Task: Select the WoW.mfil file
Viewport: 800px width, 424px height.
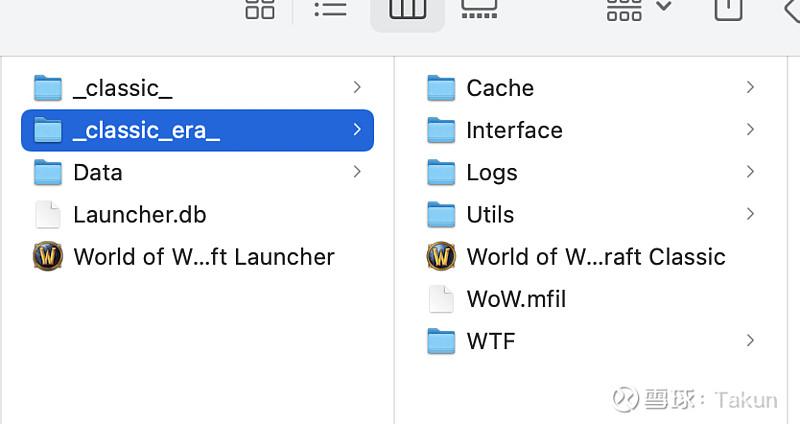Action: [497, 298]
